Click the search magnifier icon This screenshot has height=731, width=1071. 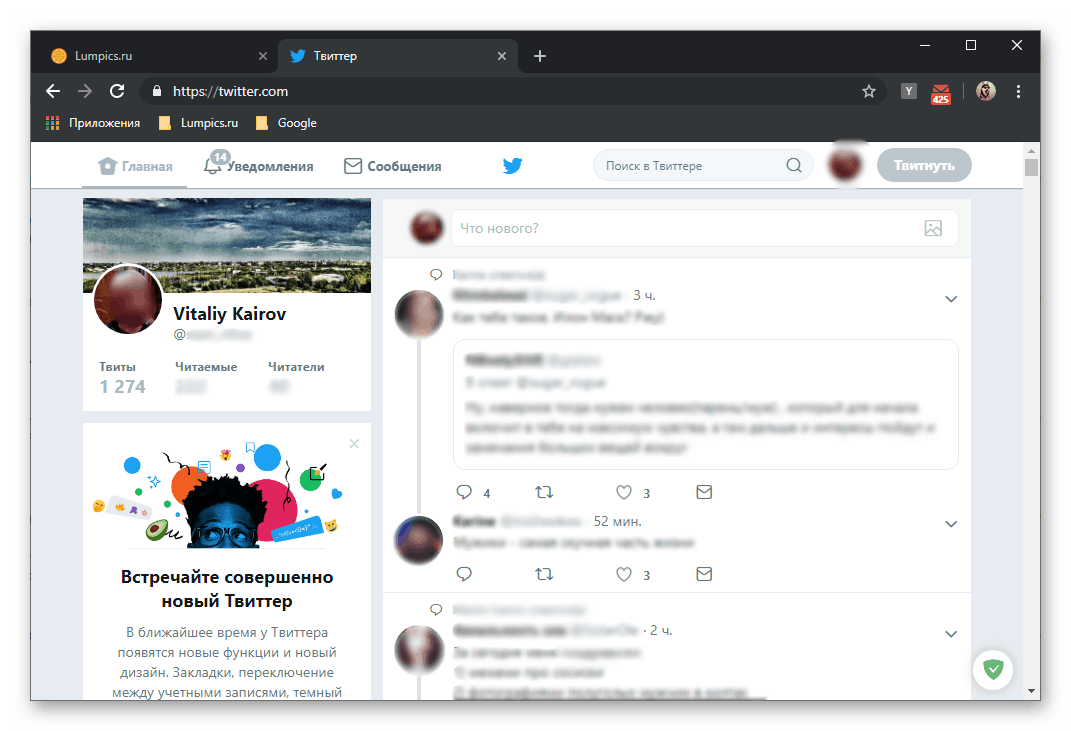(x=794, y=165)
